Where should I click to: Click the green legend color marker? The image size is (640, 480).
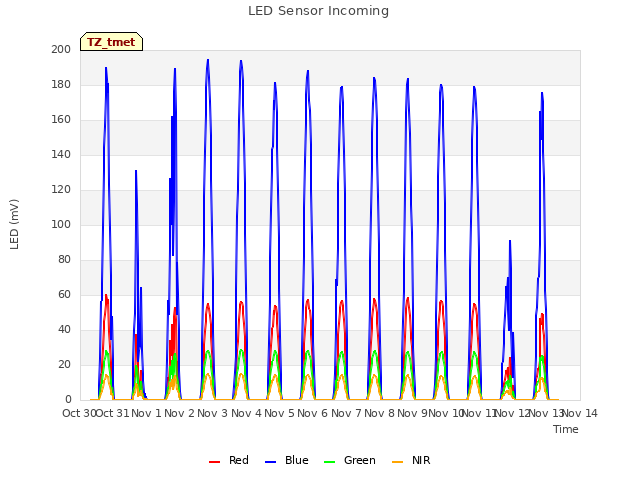[329, 462]
